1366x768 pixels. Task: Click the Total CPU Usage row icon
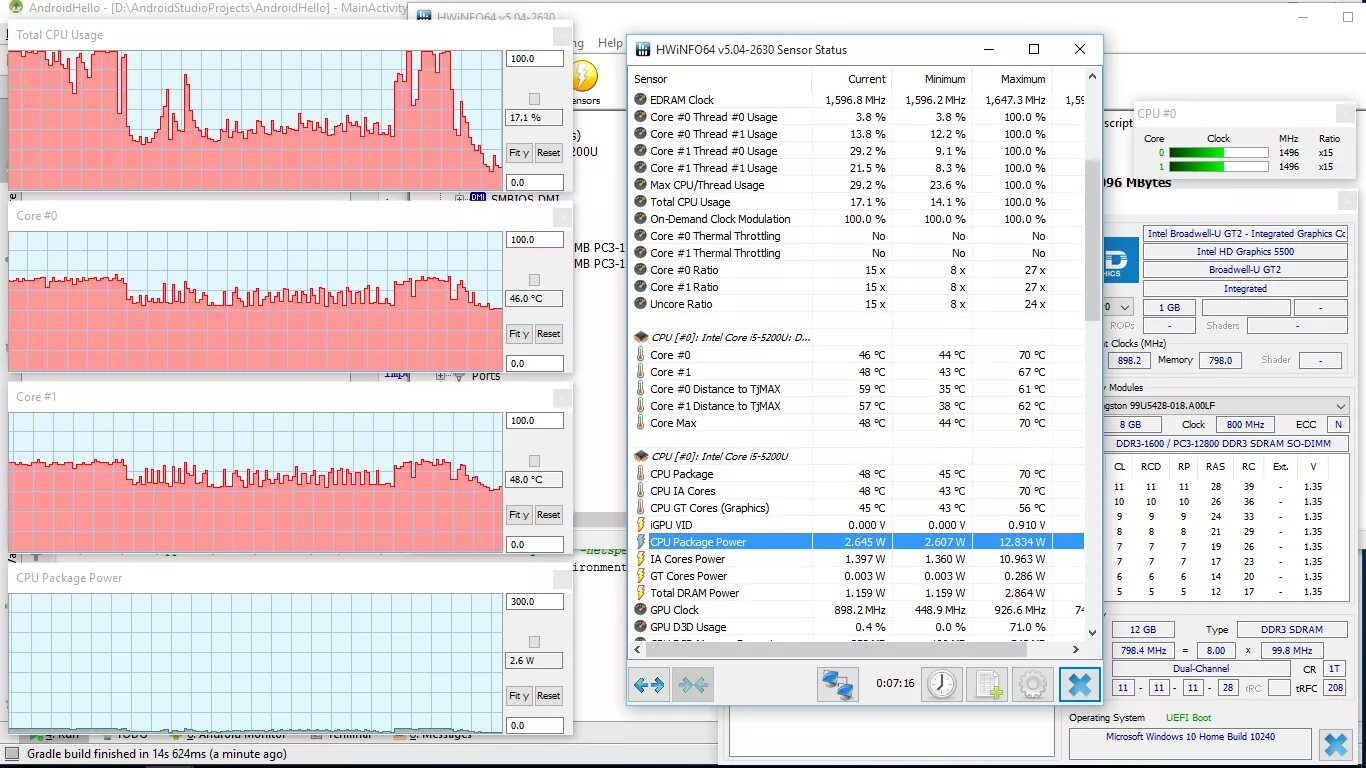pos(641,202)
